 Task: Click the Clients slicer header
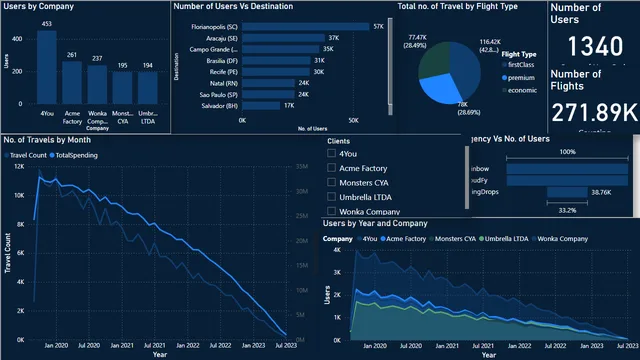338,141
